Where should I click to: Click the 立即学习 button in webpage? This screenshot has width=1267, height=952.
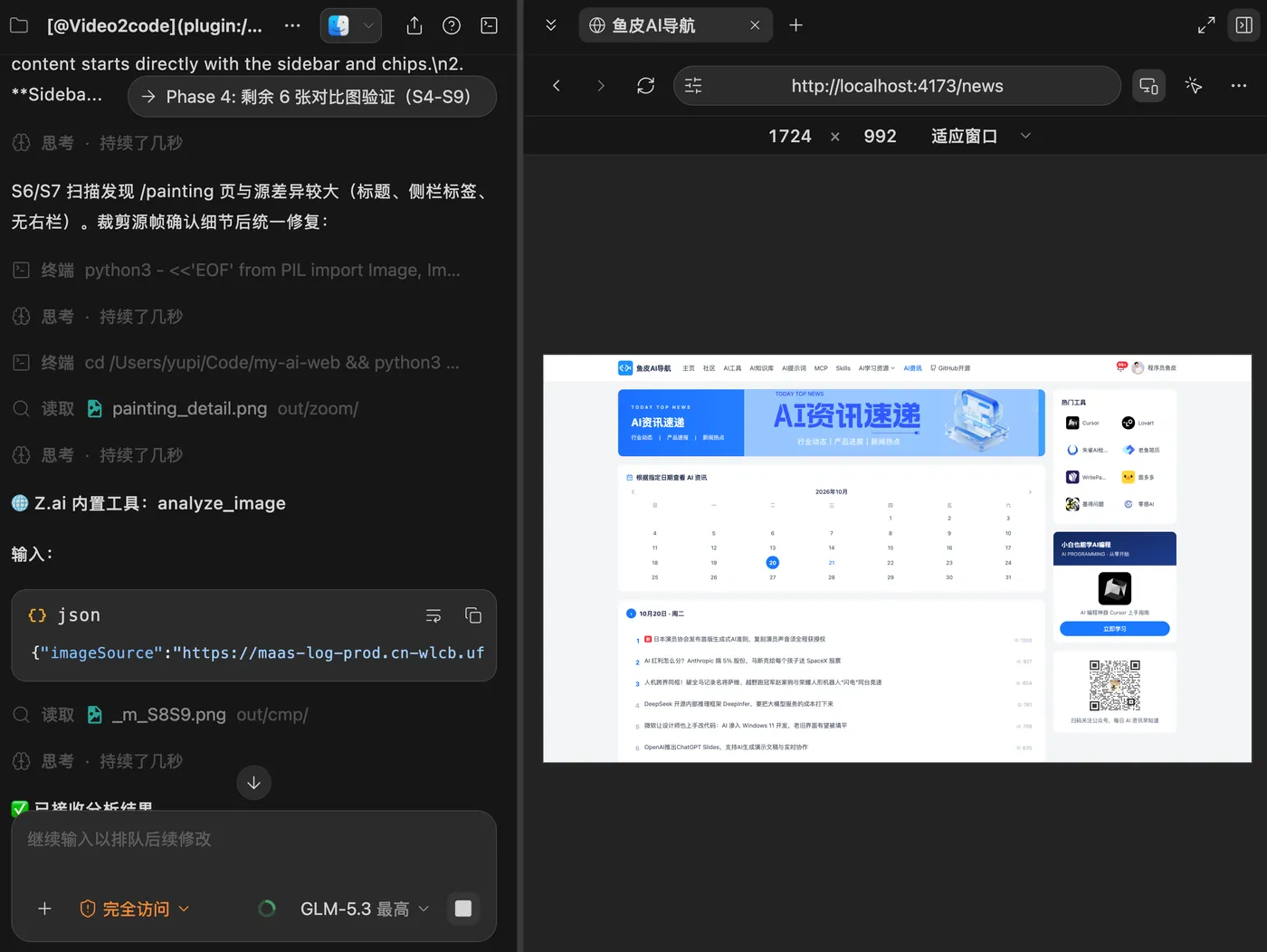tap(1115, 629)
